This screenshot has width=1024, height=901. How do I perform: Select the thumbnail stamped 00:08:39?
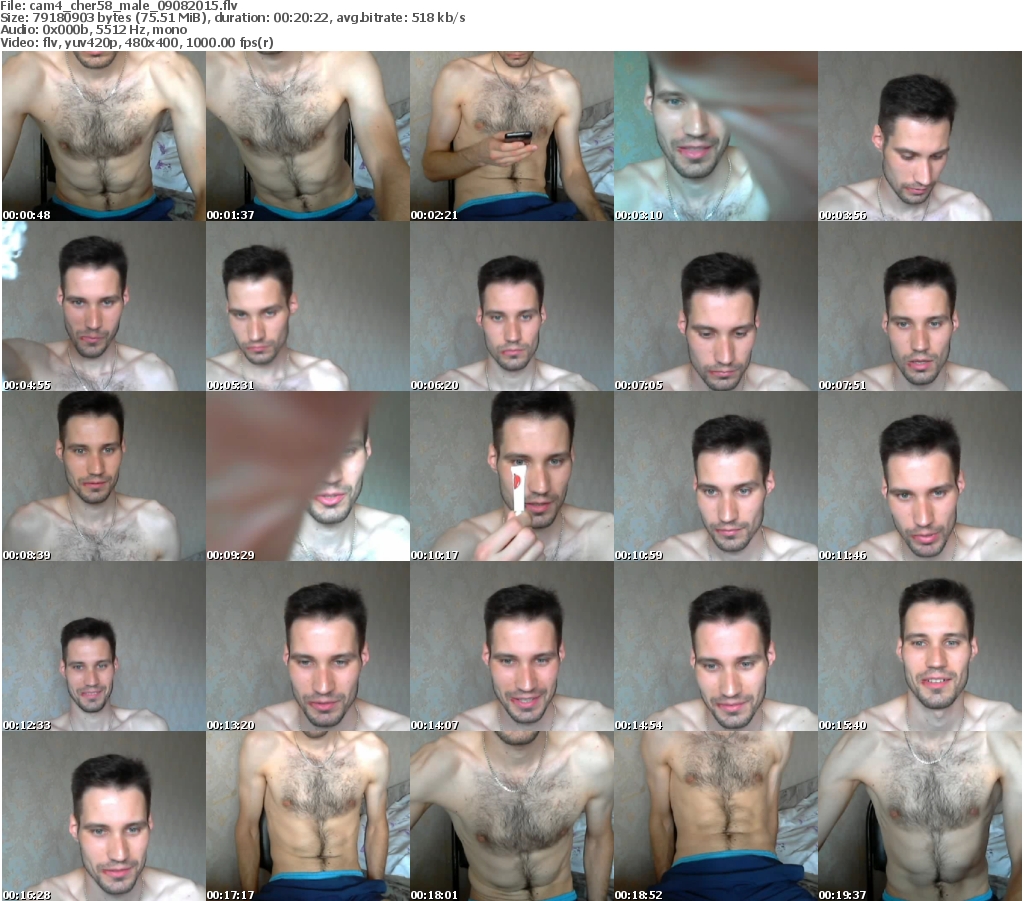coord(104,476)
